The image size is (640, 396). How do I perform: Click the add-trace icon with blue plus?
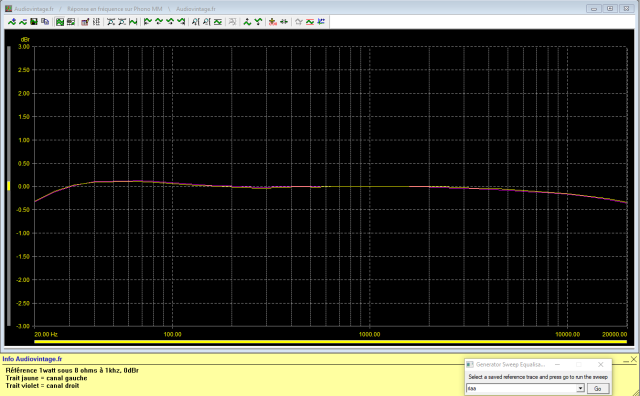(x=12, y=22)
